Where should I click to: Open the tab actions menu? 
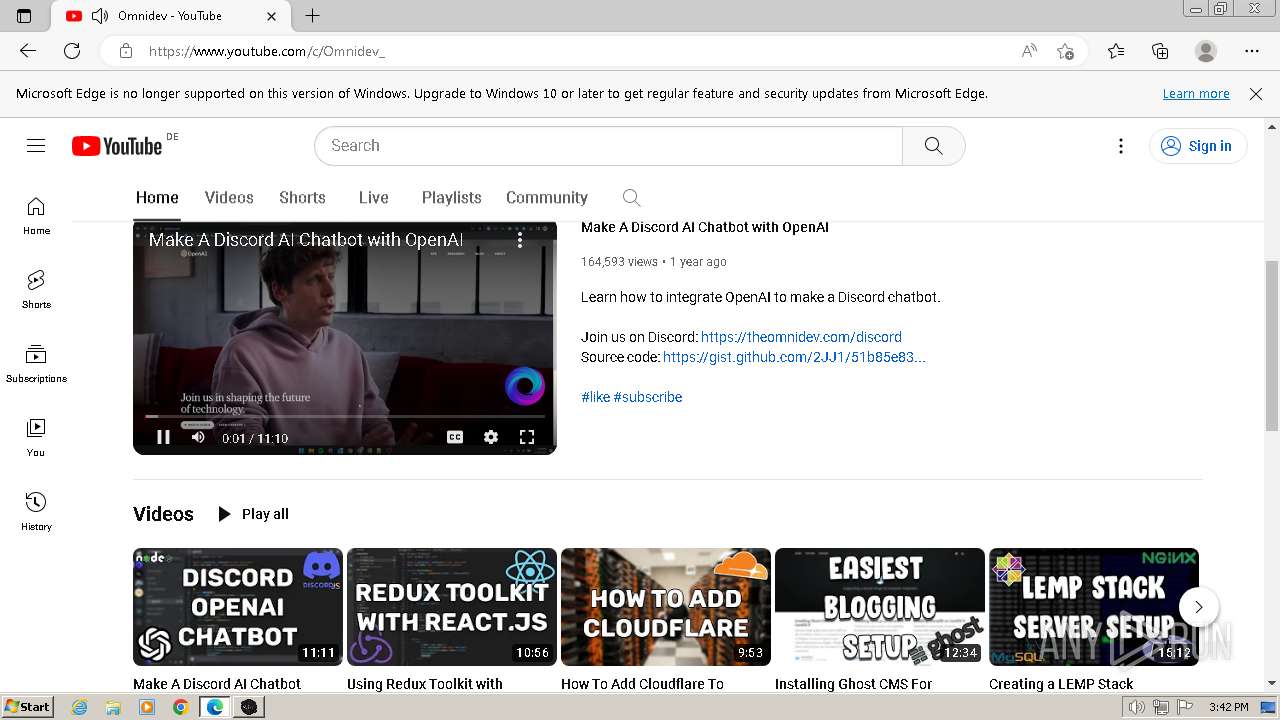(x=24, y=16)
